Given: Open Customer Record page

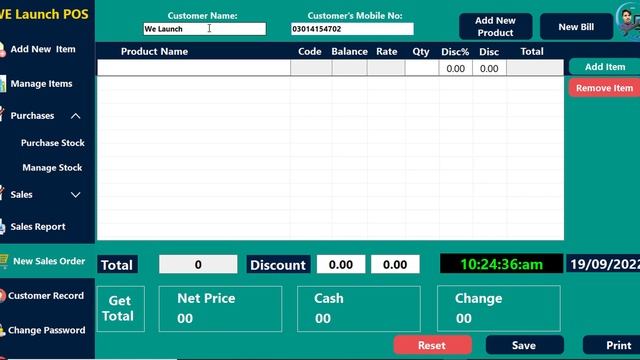Looking at the screenshot, I should (46, 296).
